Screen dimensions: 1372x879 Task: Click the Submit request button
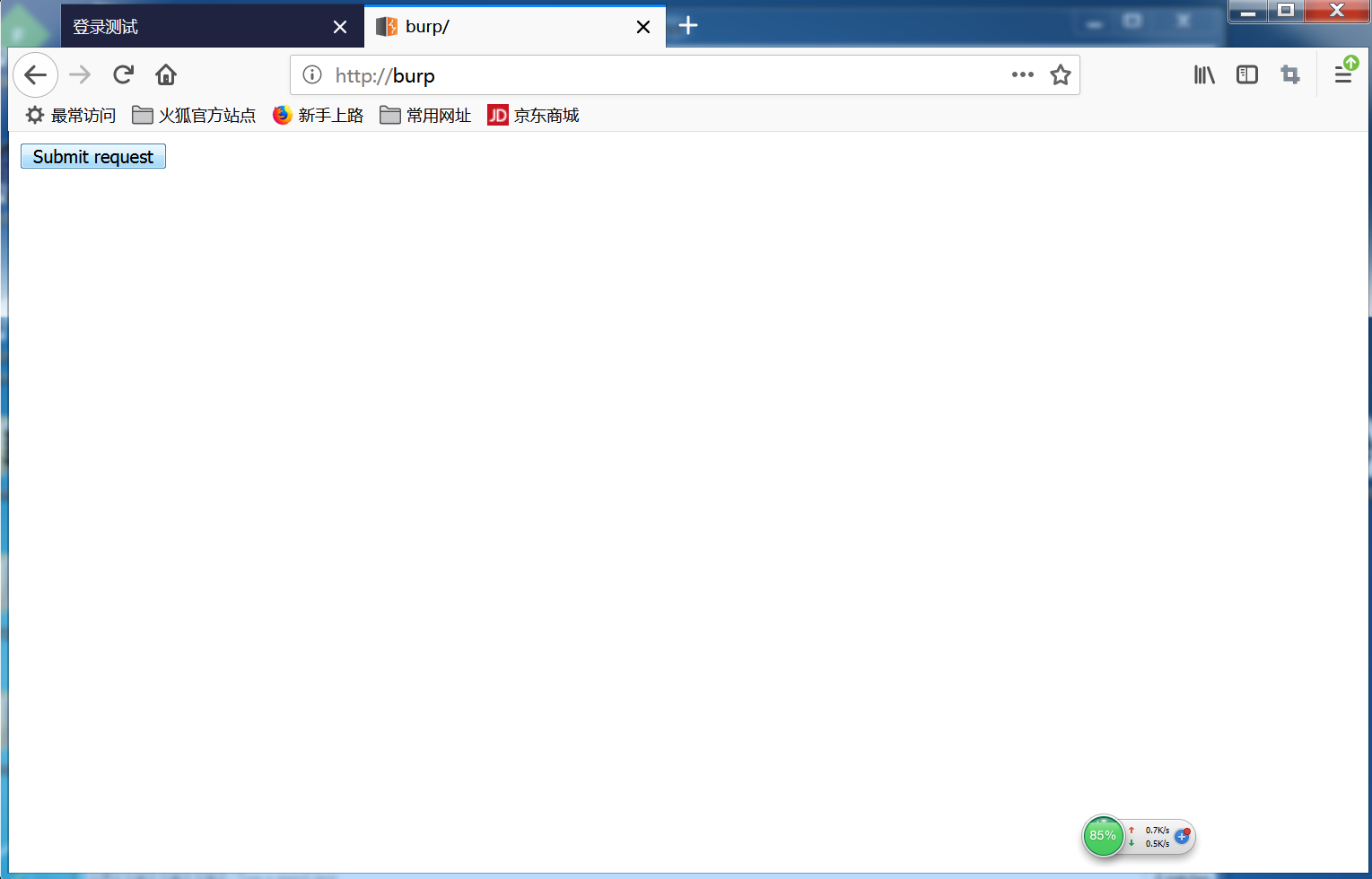pos(93,157)
